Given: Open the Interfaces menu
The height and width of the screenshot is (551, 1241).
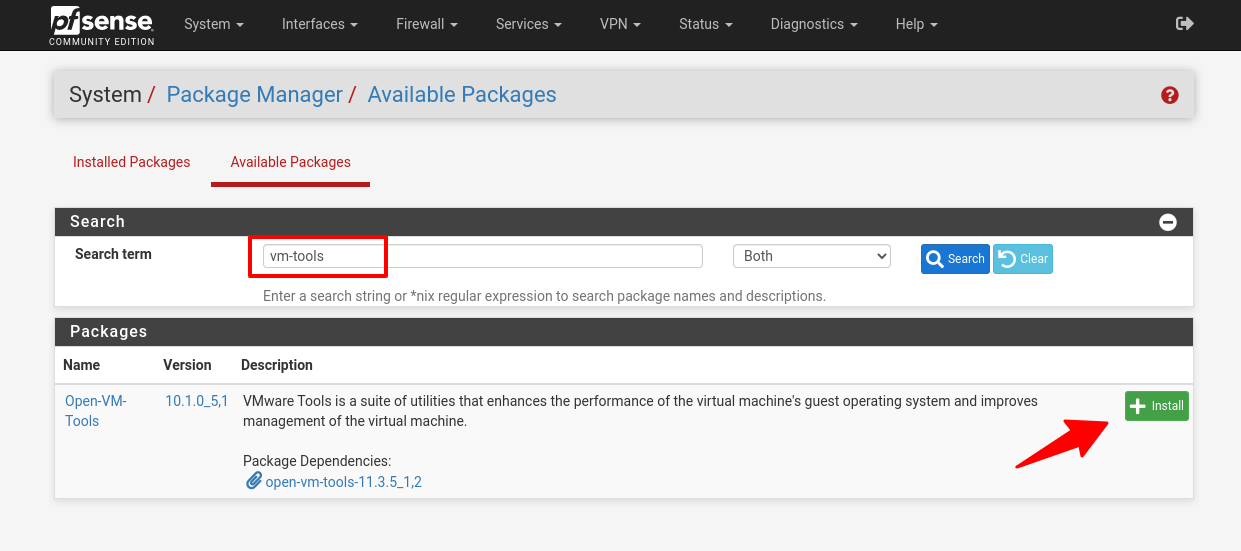Looking at the screenshot, I should pyautogui.click(x=320, y=24).
